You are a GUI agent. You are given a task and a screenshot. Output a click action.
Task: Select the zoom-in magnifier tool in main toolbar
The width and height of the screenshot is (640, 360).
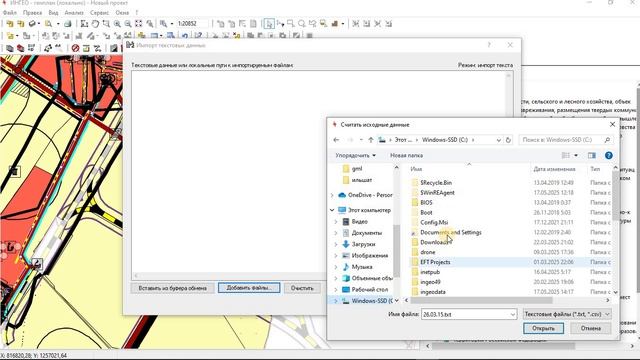tap(118, 24)
